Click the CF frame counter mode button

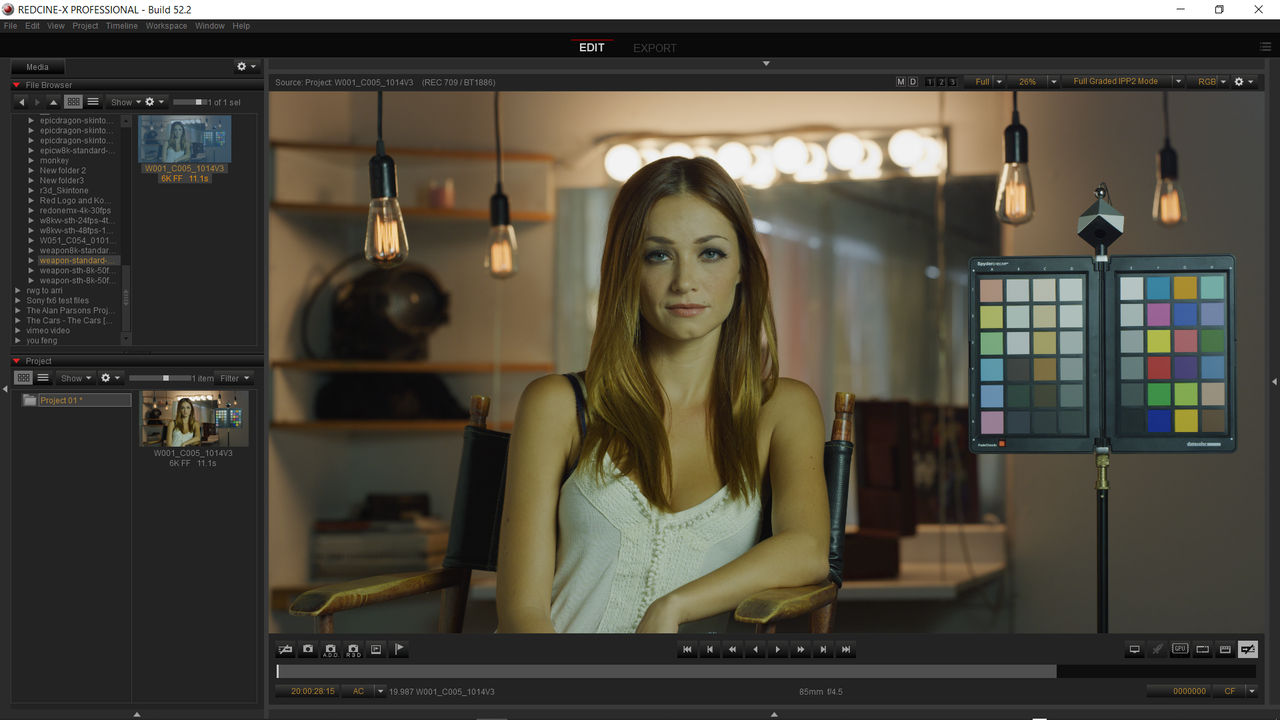[x=1229, y=691]
